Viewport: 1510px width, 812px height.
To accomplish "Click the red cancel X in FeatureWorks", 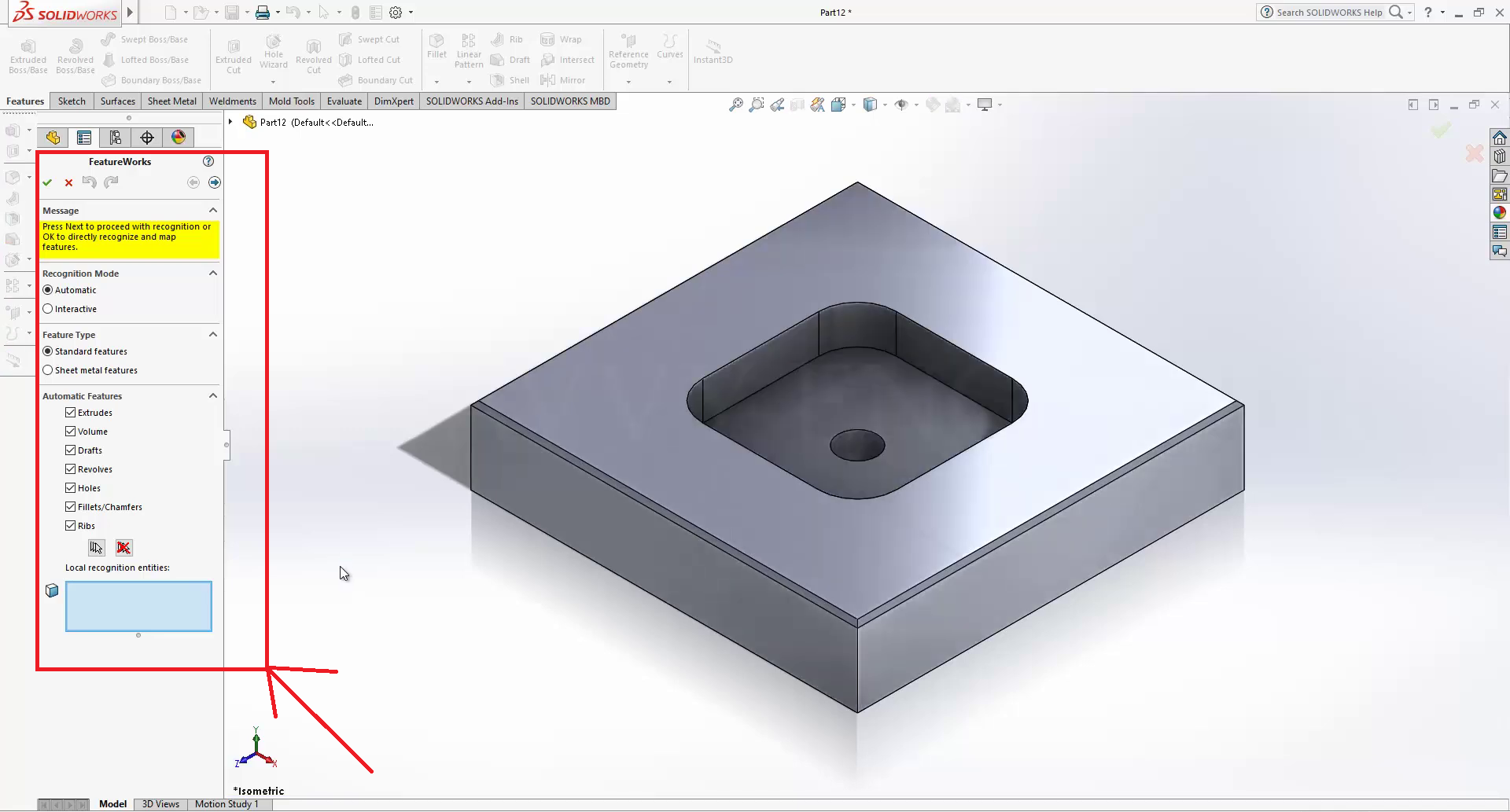I will (68, 182).
